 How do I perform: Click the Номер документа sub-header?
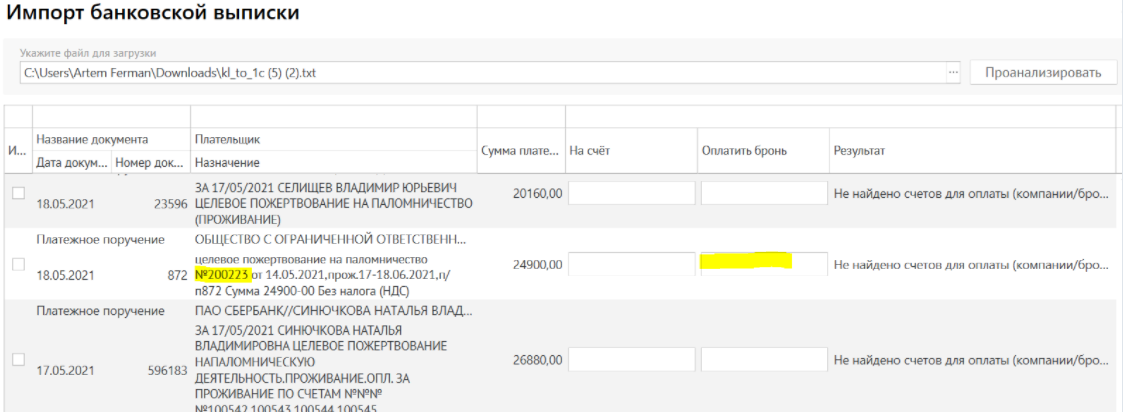tap(150, 162)
